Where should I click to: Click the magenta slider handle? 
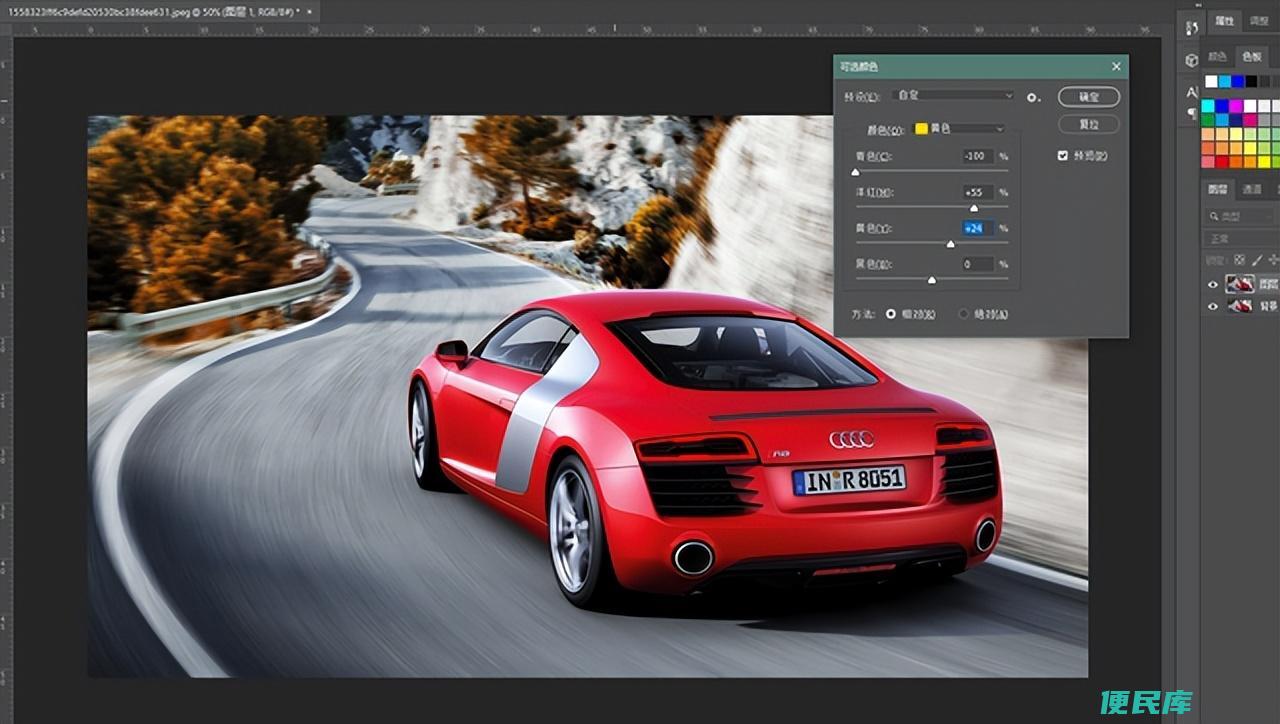pyautogui.click(x=974, y=208)
